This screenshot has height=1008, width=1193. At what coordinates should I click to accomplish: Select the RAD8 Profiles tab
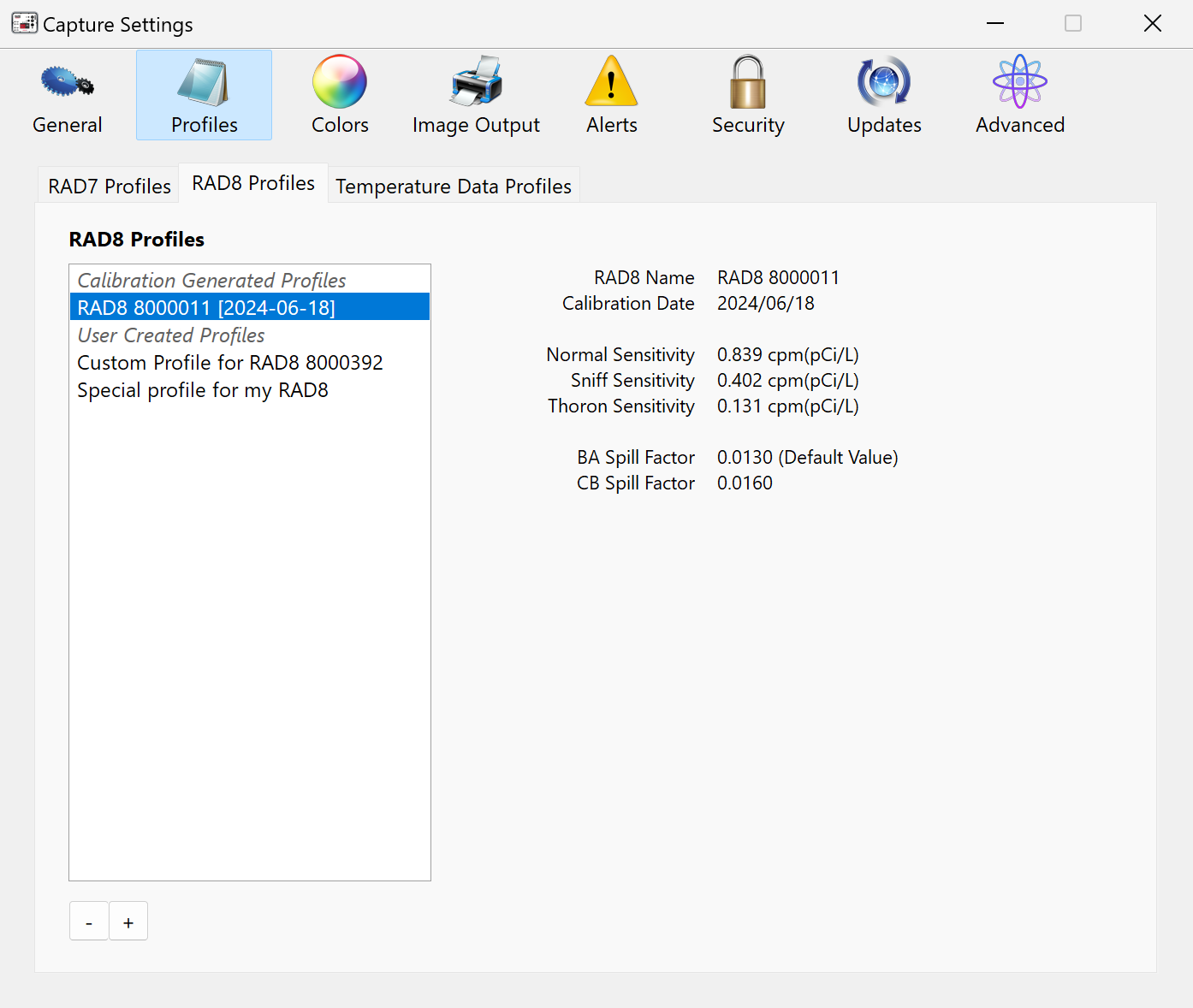tap(253, 183)
